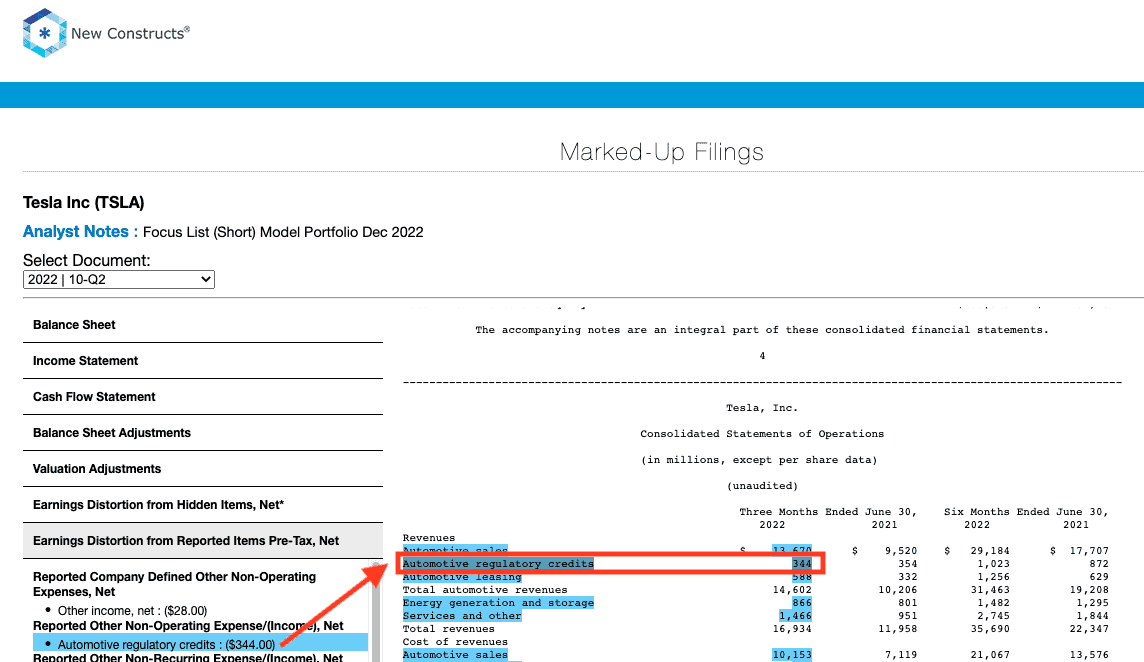Click the New Constructs hexagon logo
The height and width of the screenshot is (662, 1144).
click(x=45, y=33)
